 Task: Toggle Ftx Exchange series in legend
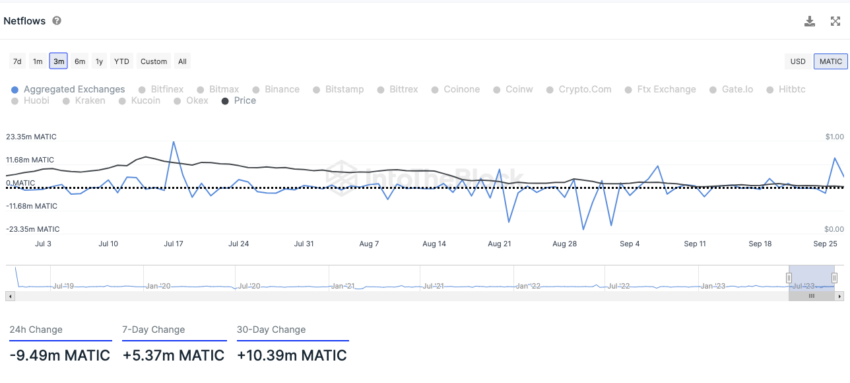pyautogui.click(x=660, y=89)
